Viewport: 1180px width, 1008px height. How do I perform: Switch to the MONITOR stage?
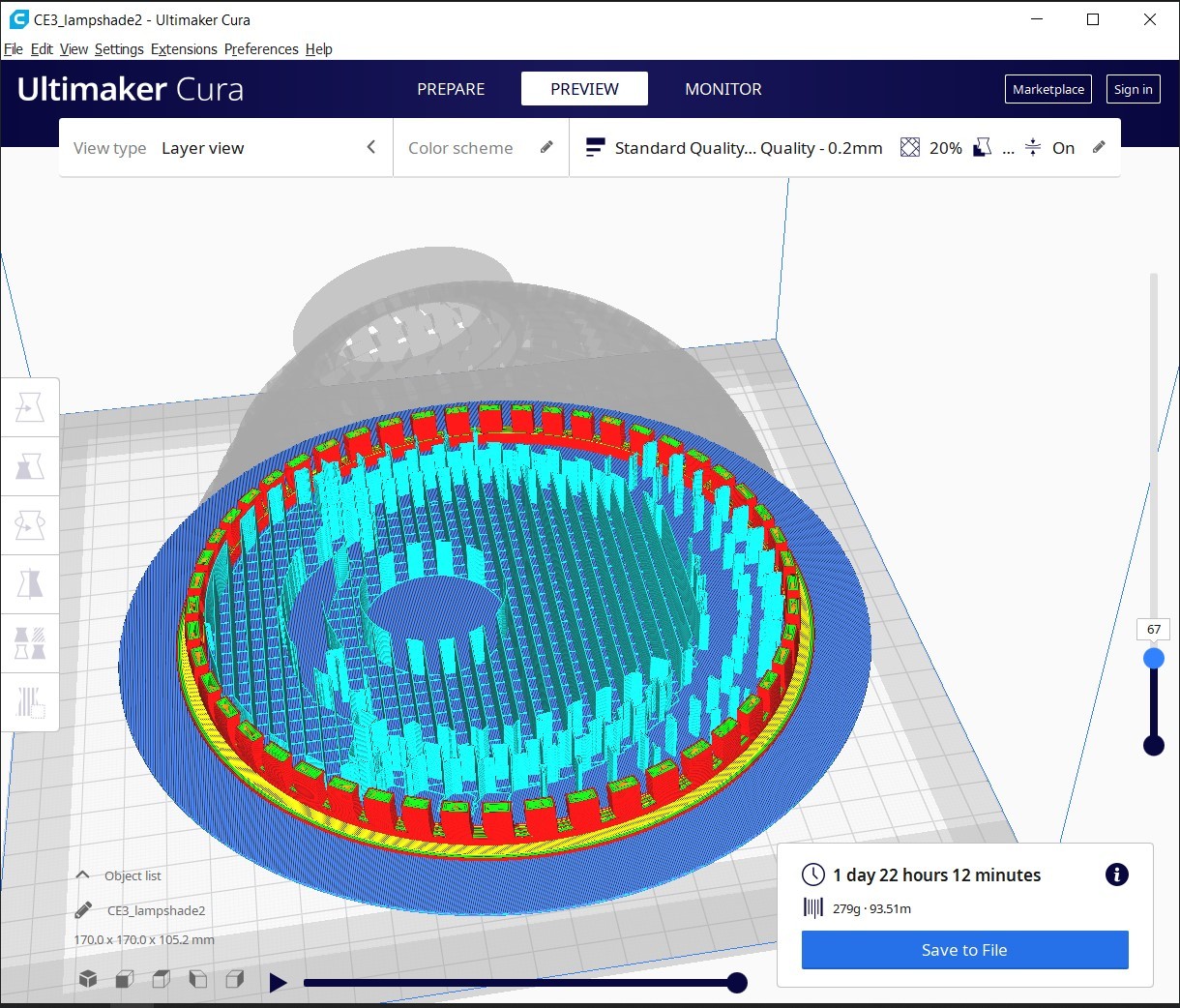[723, 89]
